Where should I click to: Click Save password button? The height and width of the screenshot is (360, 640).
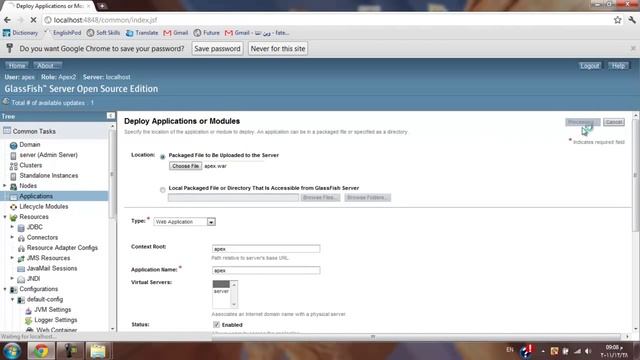pos(217,49)
